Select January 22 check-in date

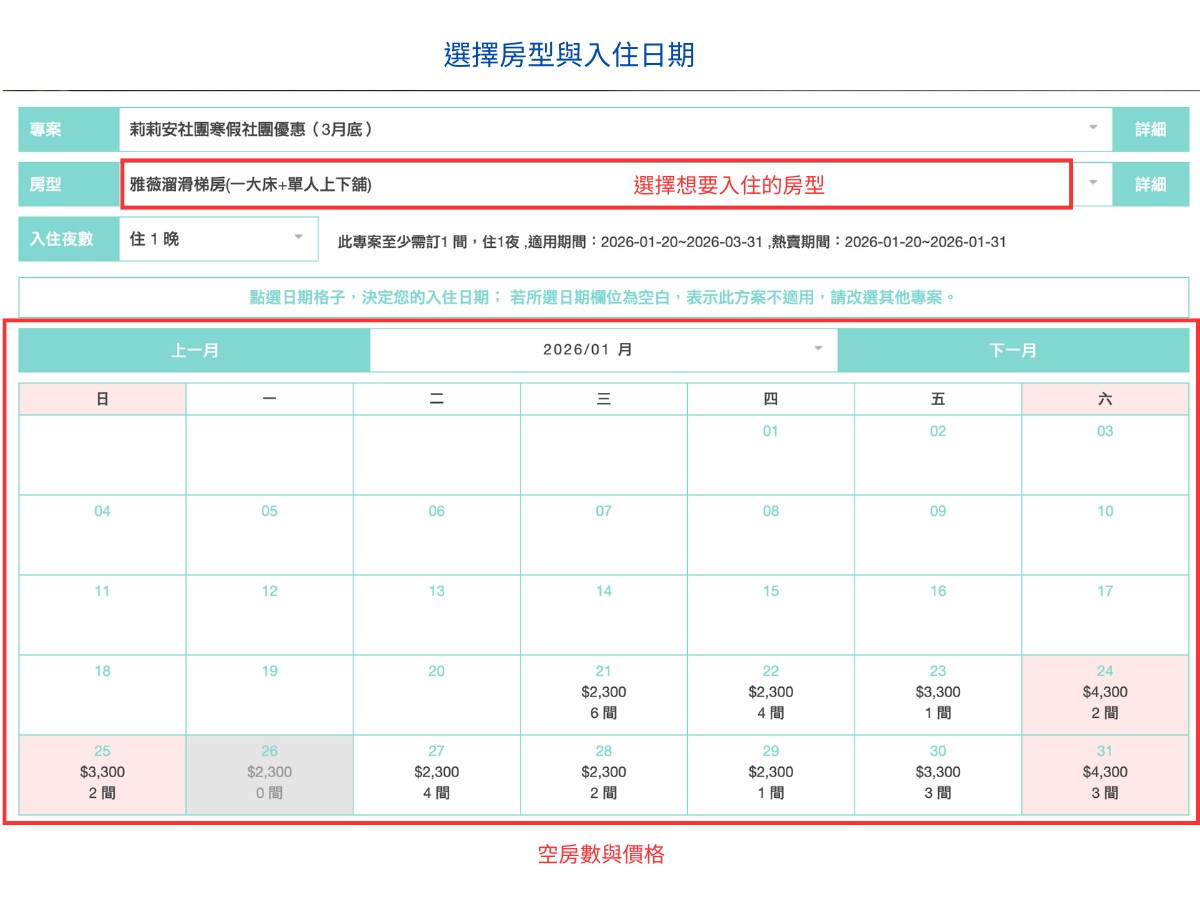771,692
